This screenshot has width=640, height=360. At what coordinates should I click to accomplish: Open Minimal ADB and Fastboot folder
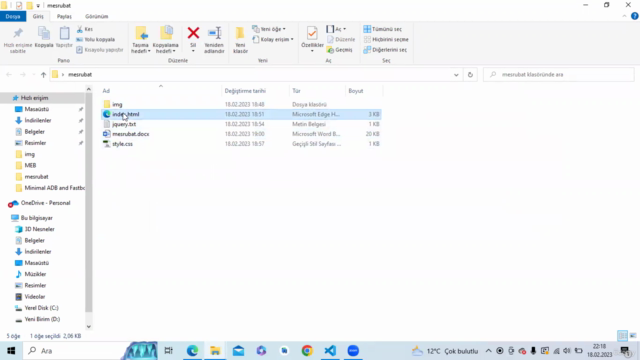pyautogui.click(x=55, y=188)
